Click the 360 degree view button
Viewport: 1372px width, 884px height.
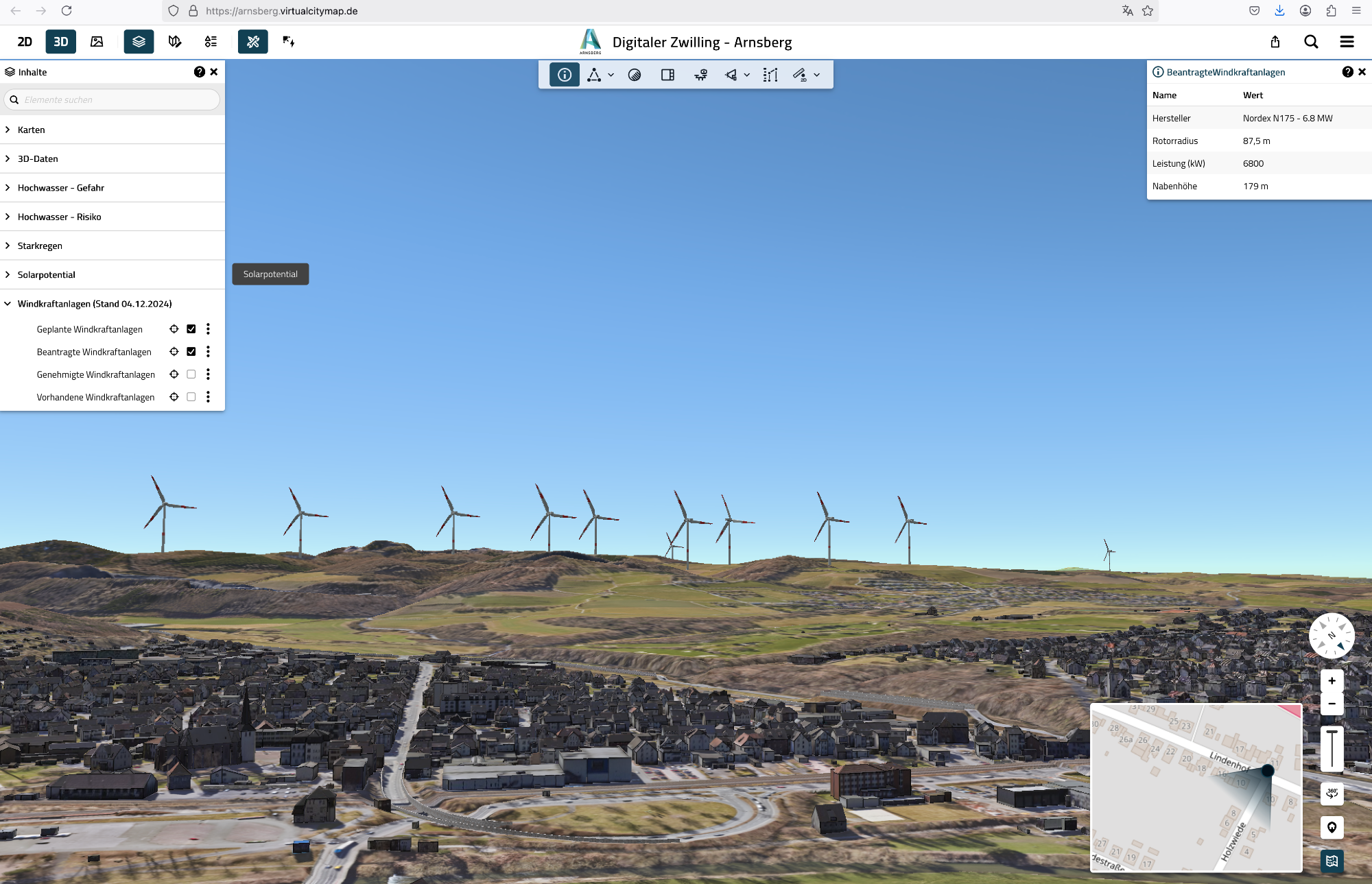[x=1332, y=793]
